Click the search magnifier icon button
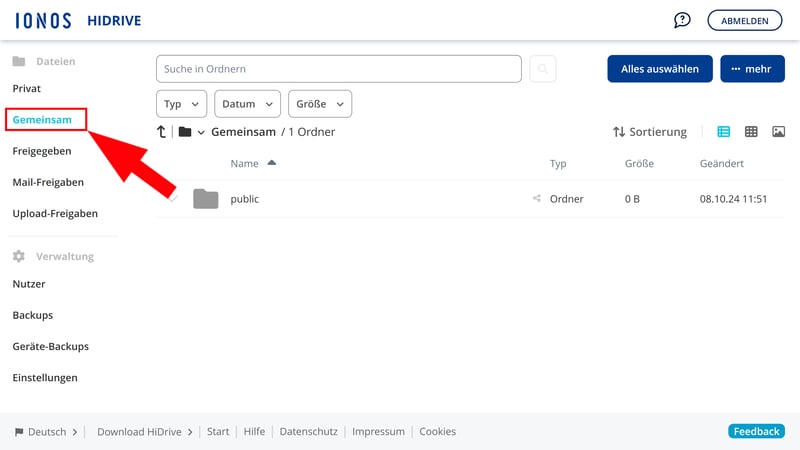The height and width of the screenshot is (450, 800). 543,69
